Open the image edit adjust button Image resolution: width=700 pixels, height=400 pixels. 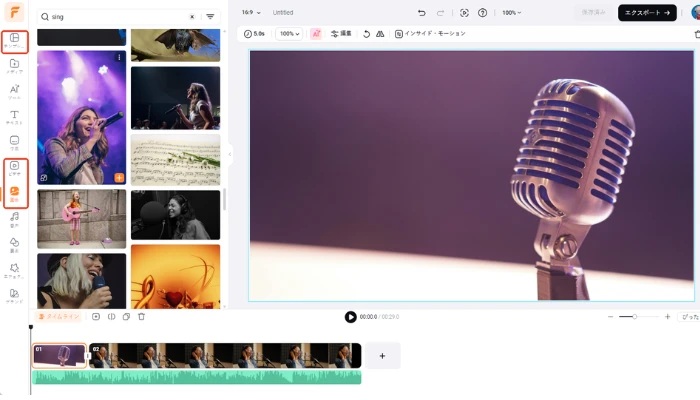(342, 33)
